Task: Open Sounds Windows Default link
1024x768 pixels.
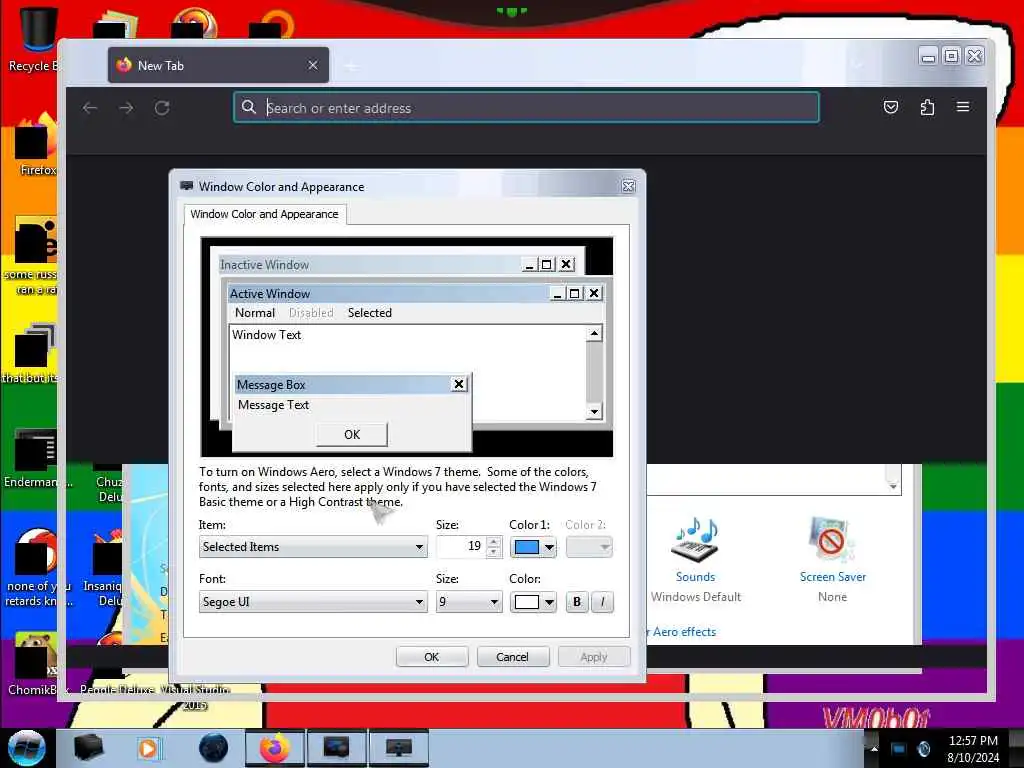Action: click(x=696, y=577)
